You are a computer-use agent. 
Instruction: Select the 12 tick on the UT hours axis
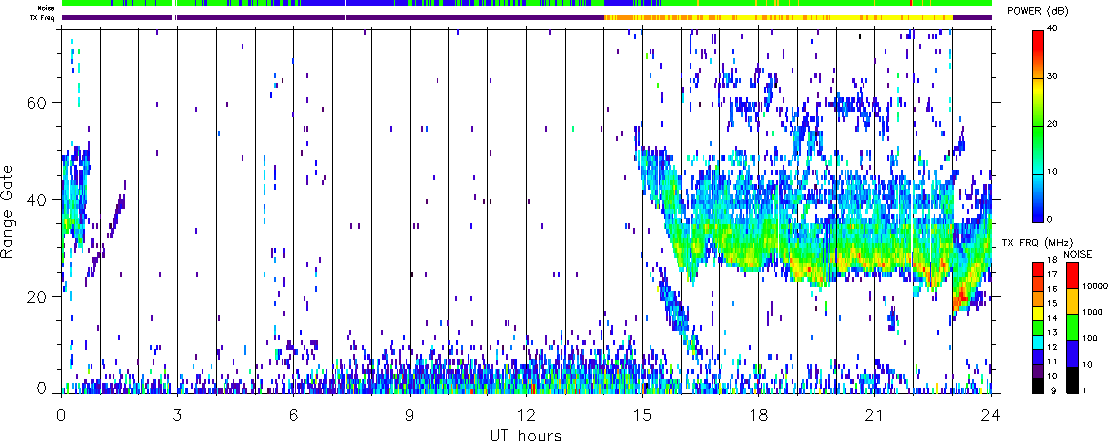click(x=526, y=414)
